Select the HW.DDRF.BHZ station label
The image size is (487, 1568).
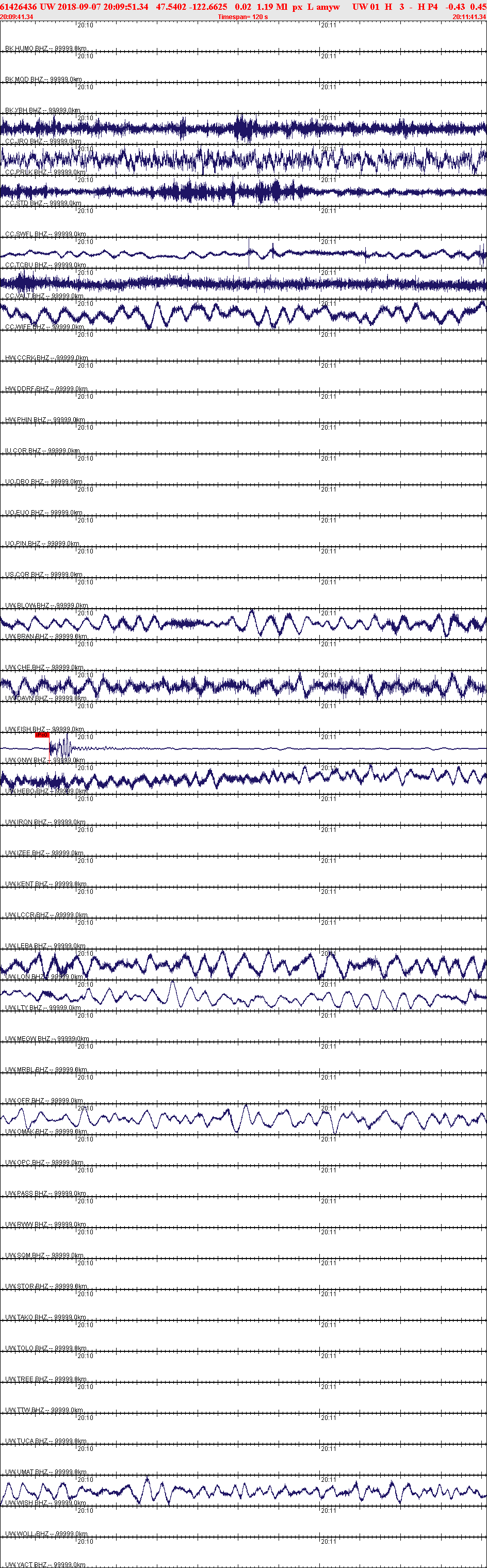(x=46, y=388)
